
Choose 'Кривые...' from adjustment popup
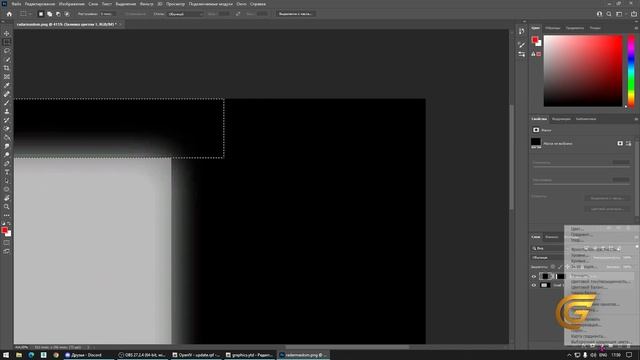[x=579, y=261]
